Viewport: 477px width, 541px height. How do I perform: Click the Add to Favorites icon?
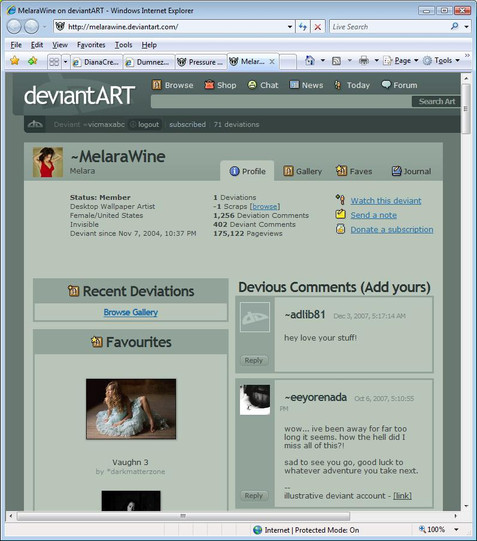coord(33,61)
